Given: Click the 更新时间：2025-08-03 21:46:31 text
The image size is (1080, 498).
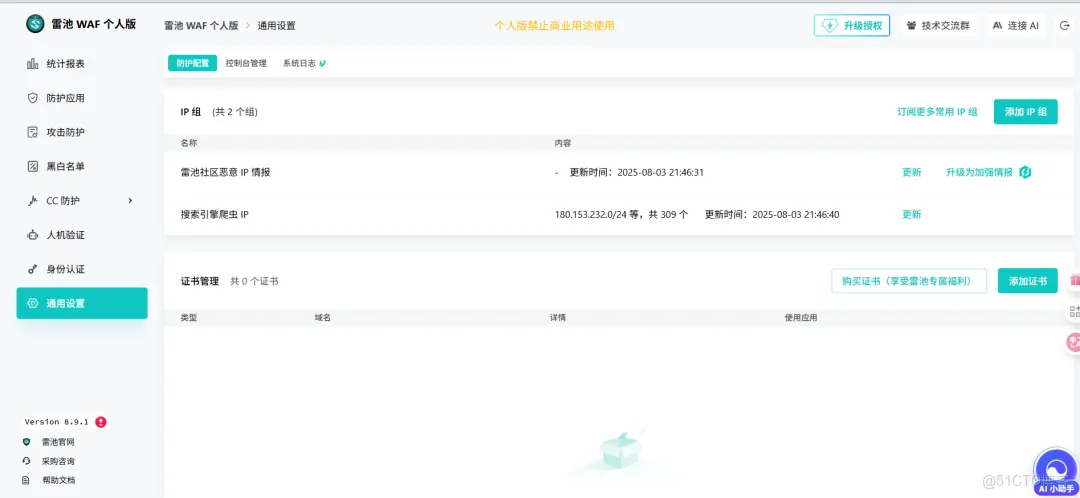Looking at the screenshot, I should click(x=636, y=172).
